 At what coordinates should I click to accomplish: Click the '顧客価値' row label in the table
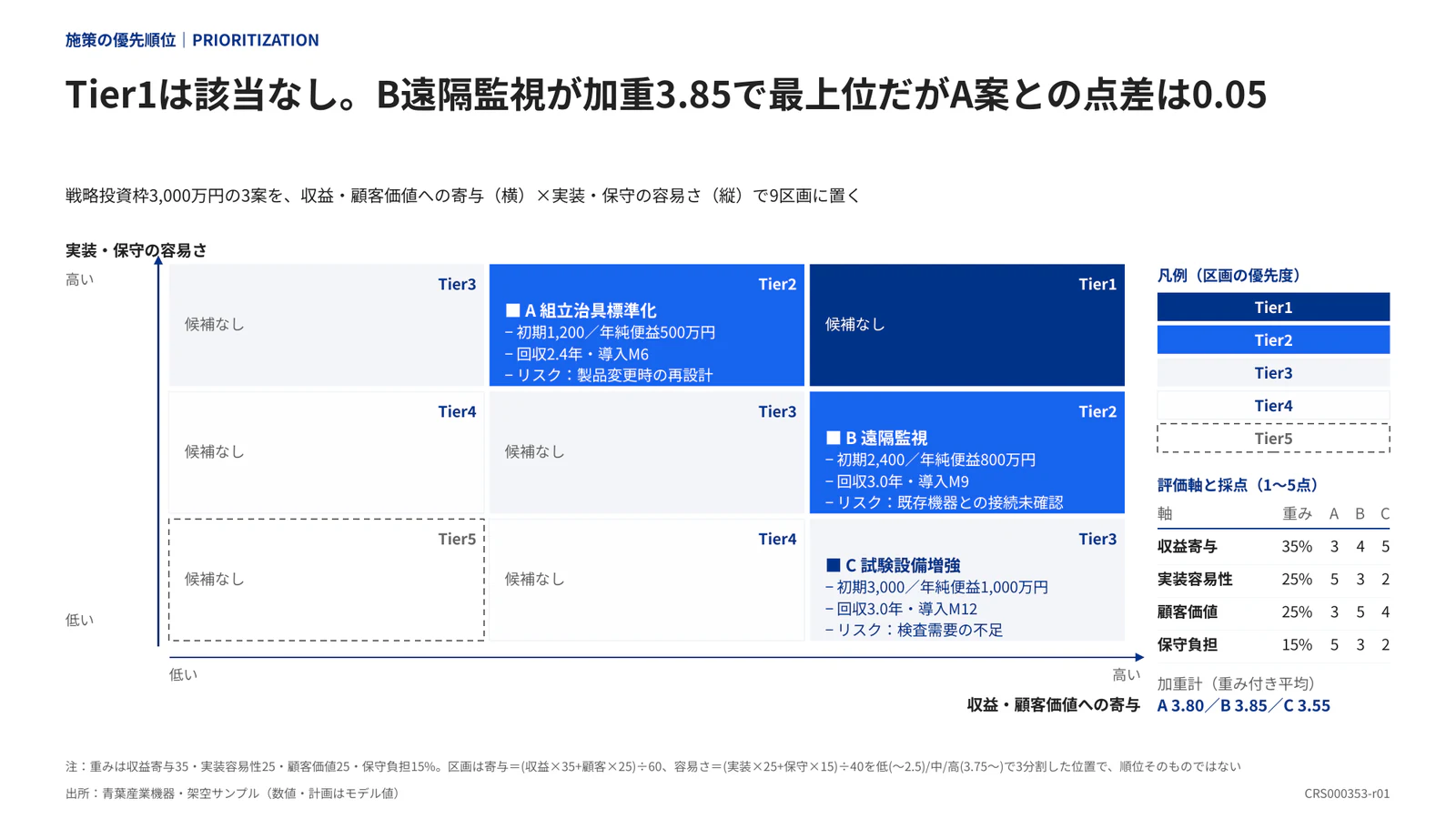tap(1188, 612)
